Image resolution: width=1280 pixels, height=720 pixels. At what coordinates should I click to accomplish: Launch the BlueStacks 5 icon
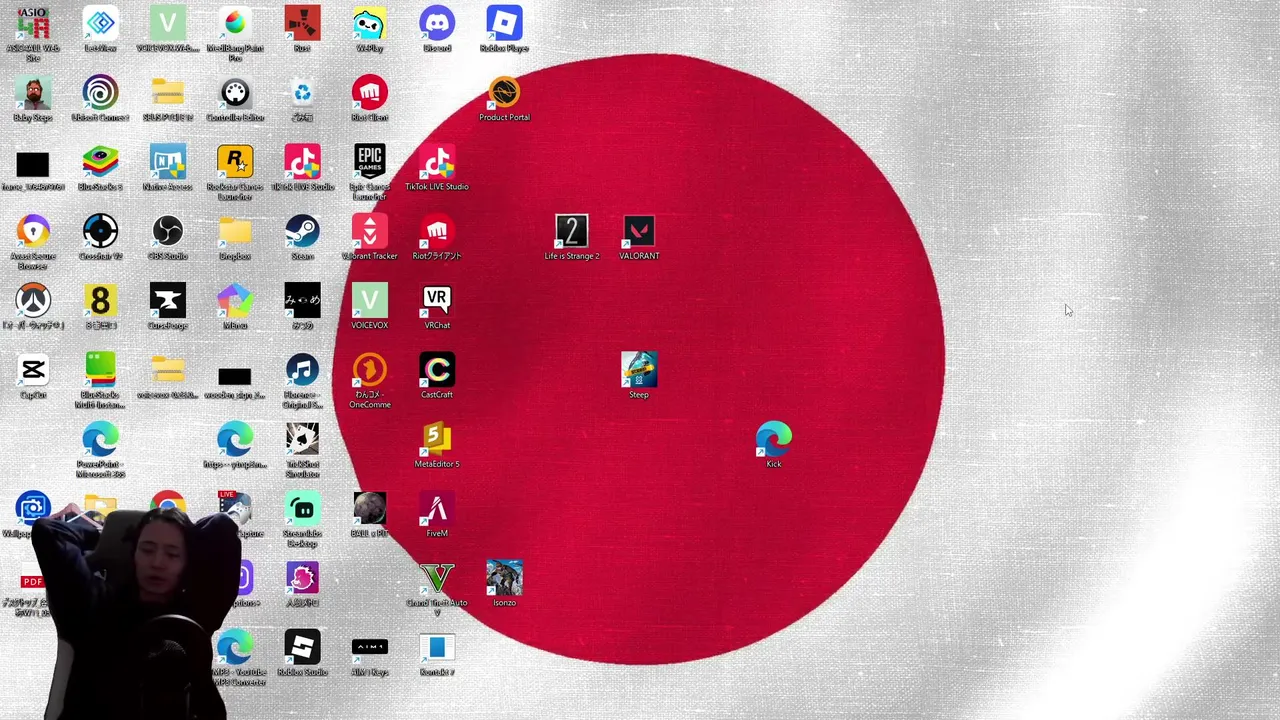(100, 162)
